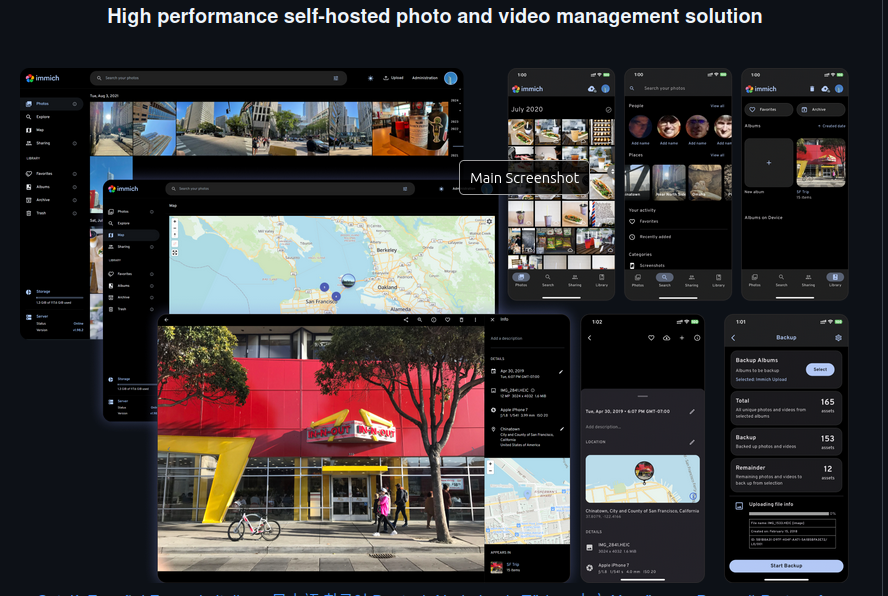Open the three-dot more menu in the photo viewer
This screenshot has width=888, height=596.
(x=475, y=320)
